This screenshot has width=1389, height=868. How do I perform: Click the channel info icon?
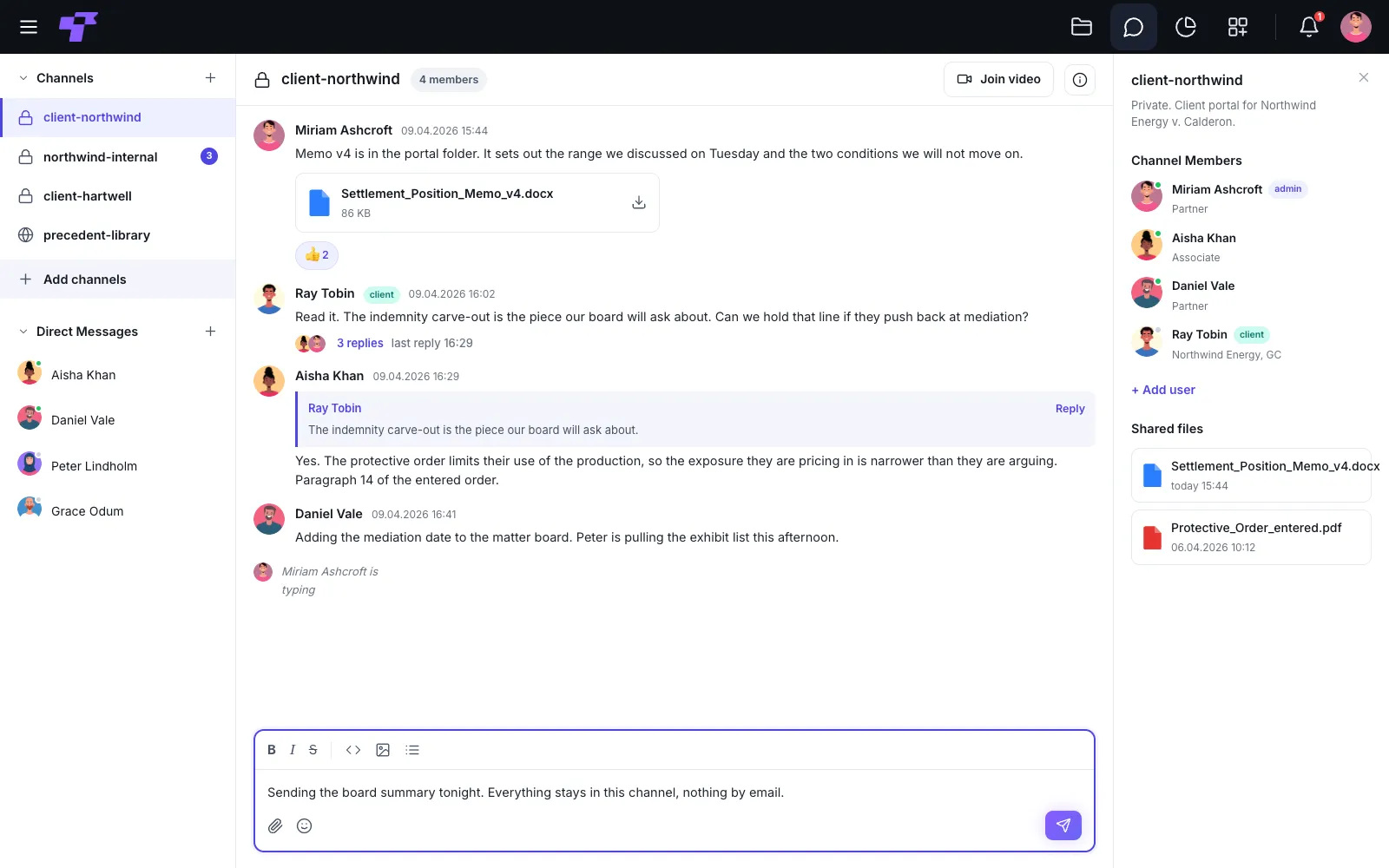pos(1080,80)
